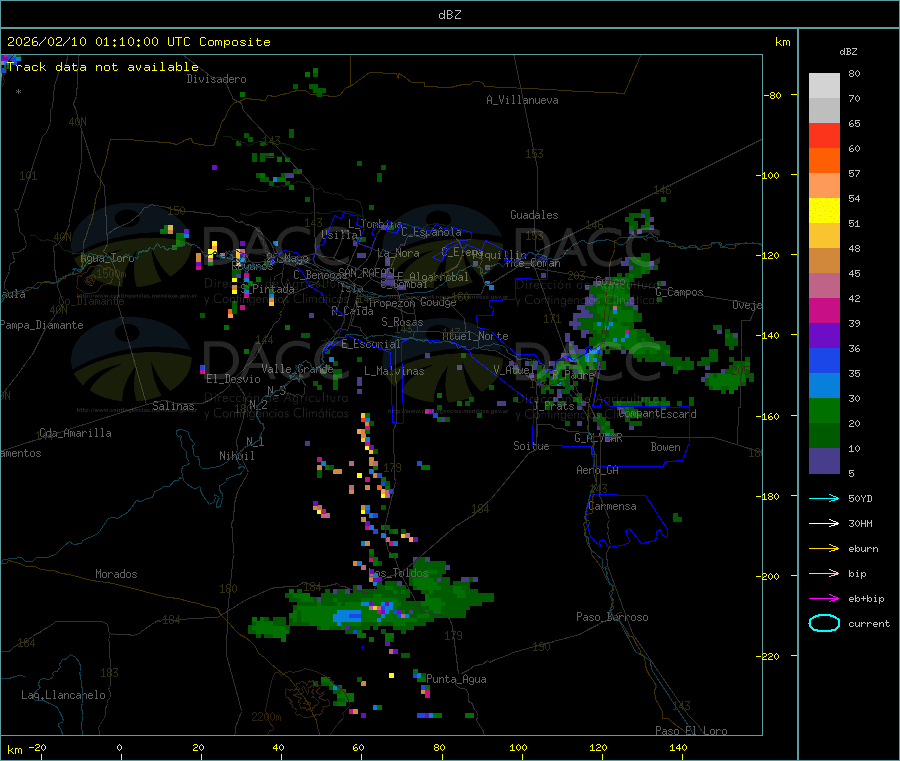Click the 'Los_Toldos' map label

[398, 573]
